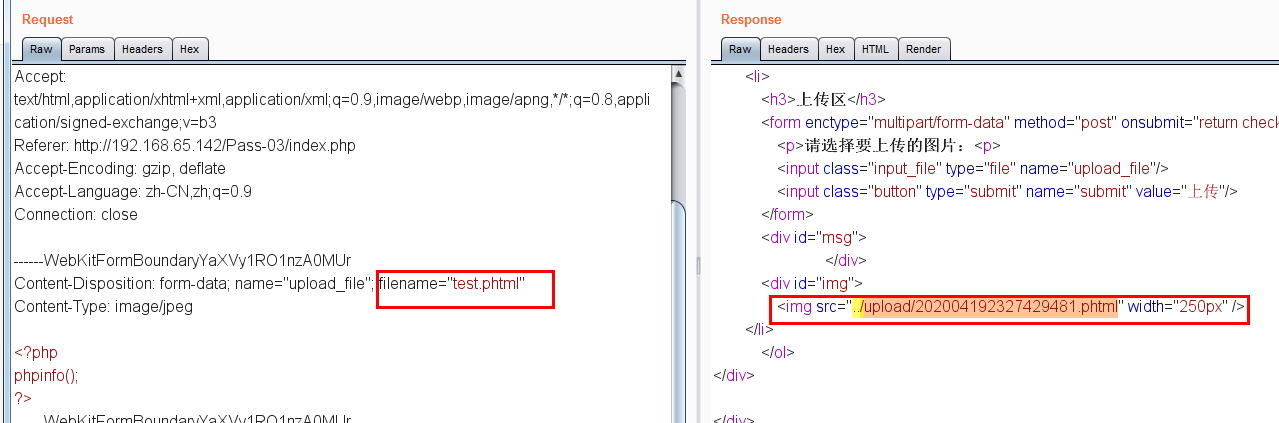The width and height of the screenshot is (1279, 423).
Task: Click the <?php line in request body
Action: 36,353
